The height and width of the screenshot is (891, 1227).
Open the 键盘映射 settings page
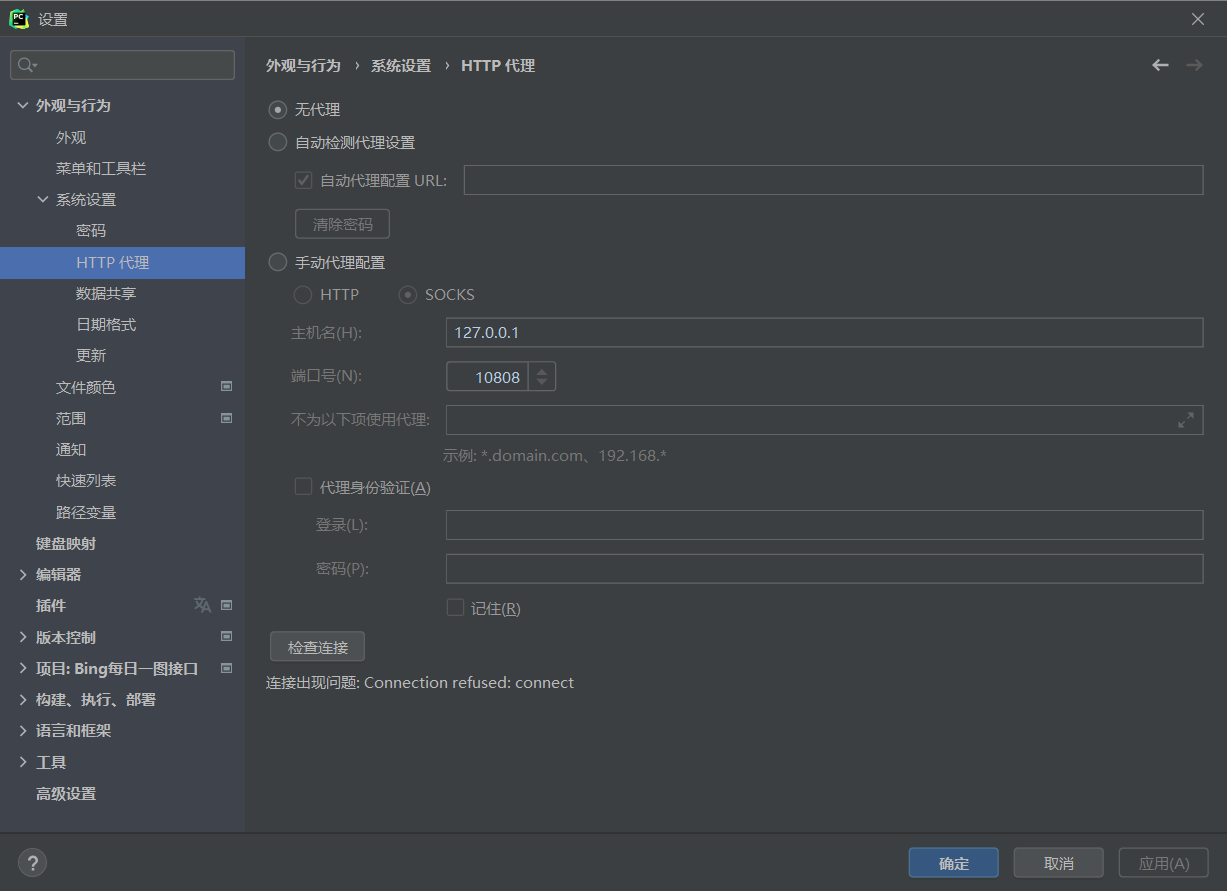66,543
